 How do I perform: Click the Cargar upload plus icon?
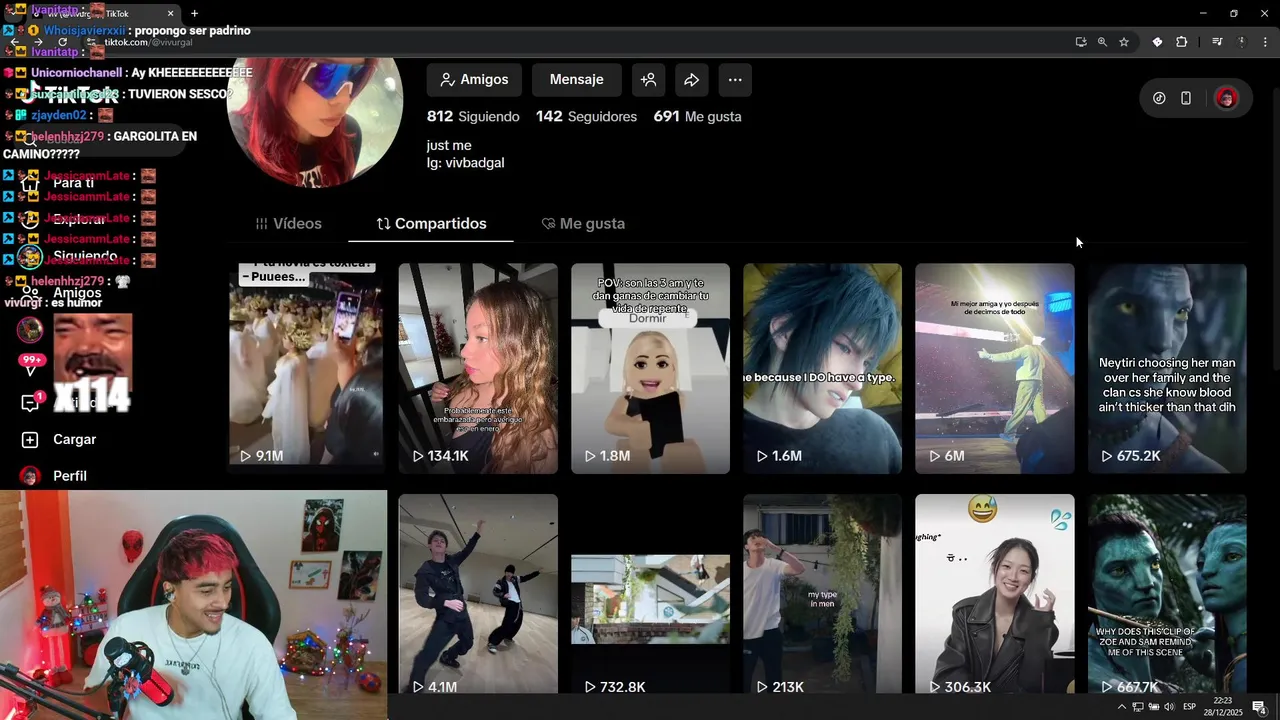(x=30, y=440)
